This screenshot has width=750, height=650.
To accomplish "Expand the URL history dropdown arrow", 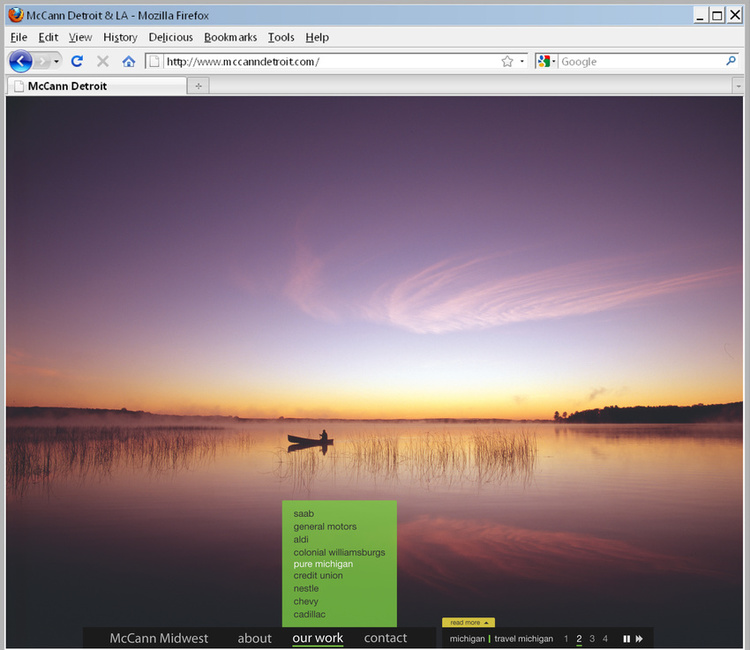I will 522,61.
